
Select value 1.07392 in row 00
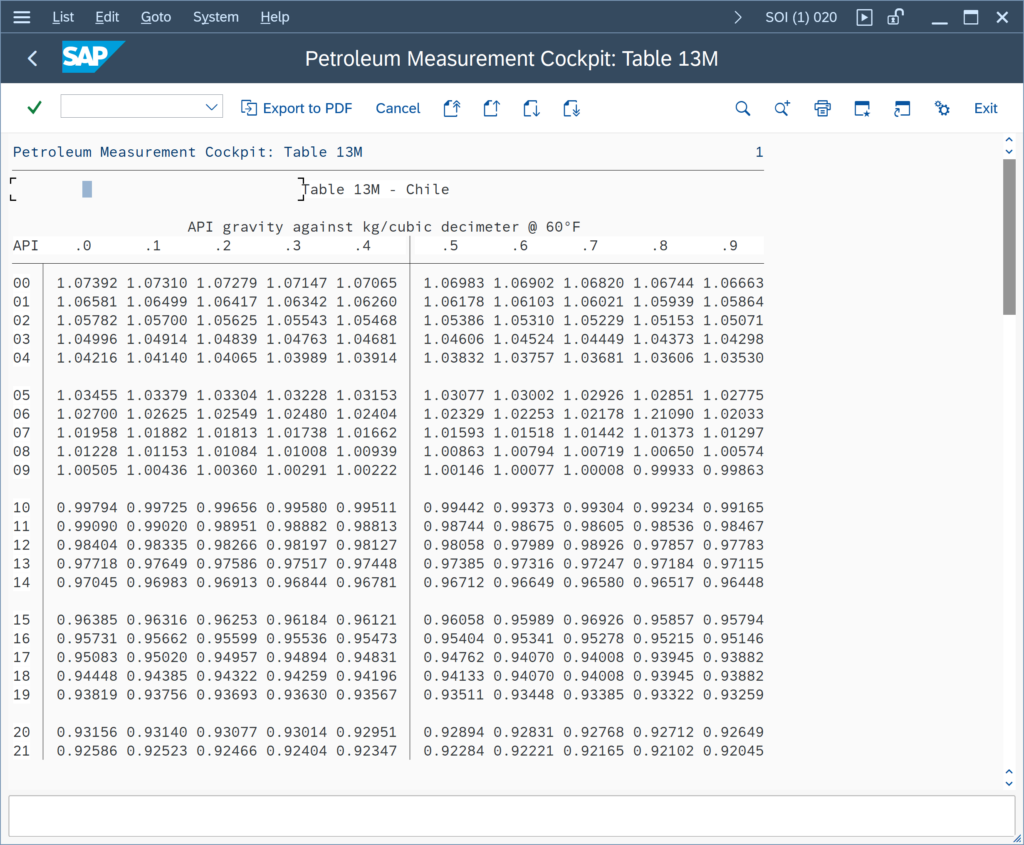pos(87,283)
